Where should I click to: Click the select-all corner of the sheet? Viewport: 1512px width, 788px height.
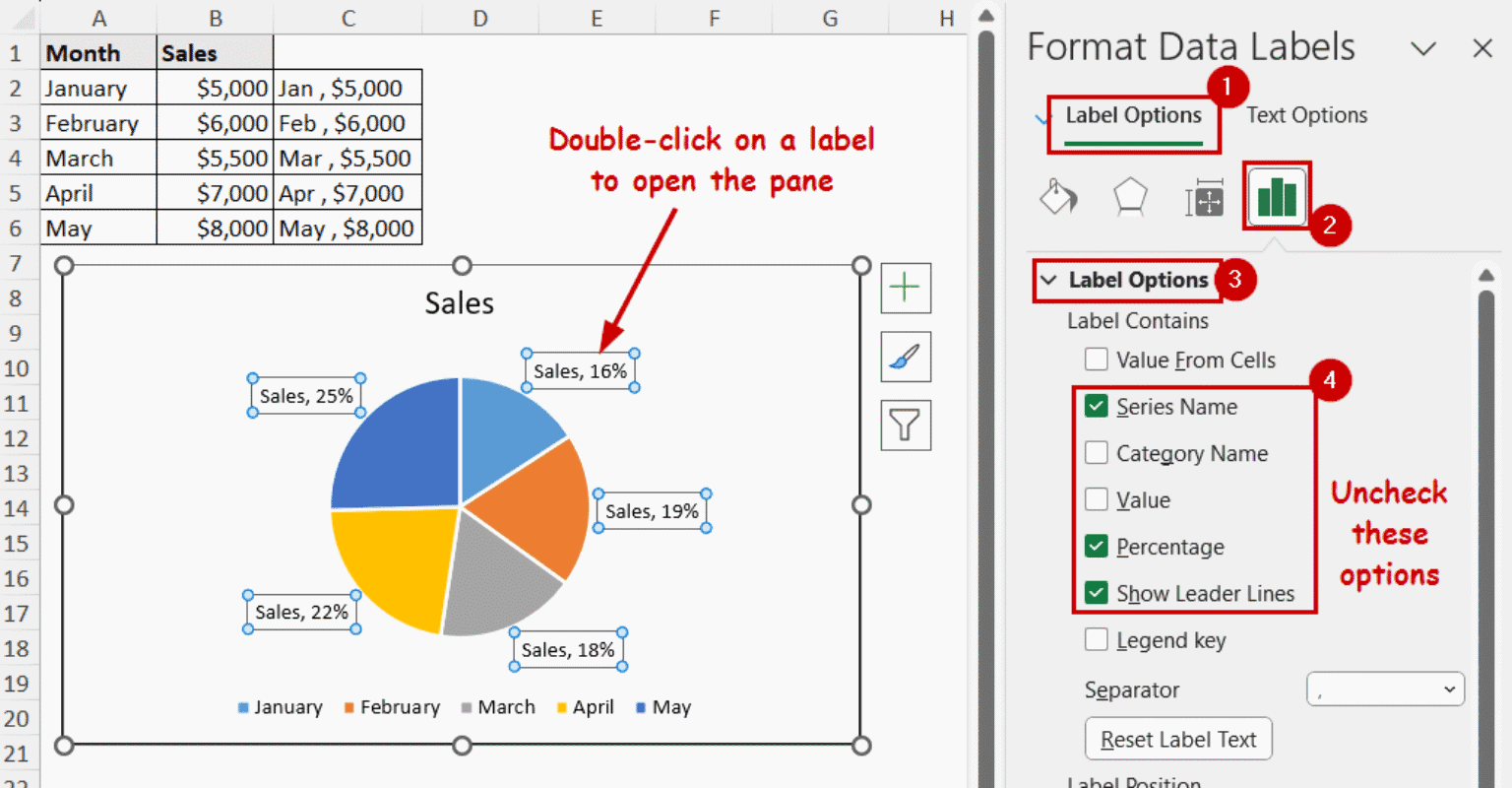click(x=22, y=18)
